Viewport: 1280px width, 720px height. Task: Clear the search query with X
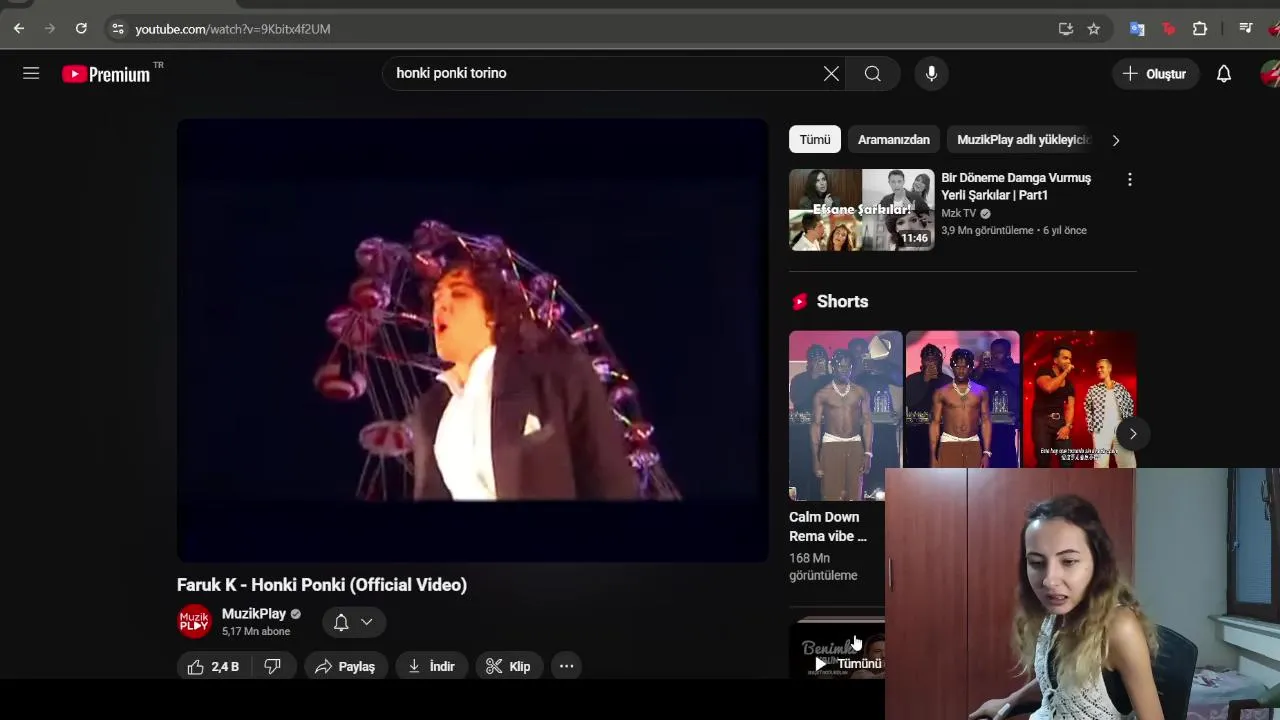click(831, 73)
